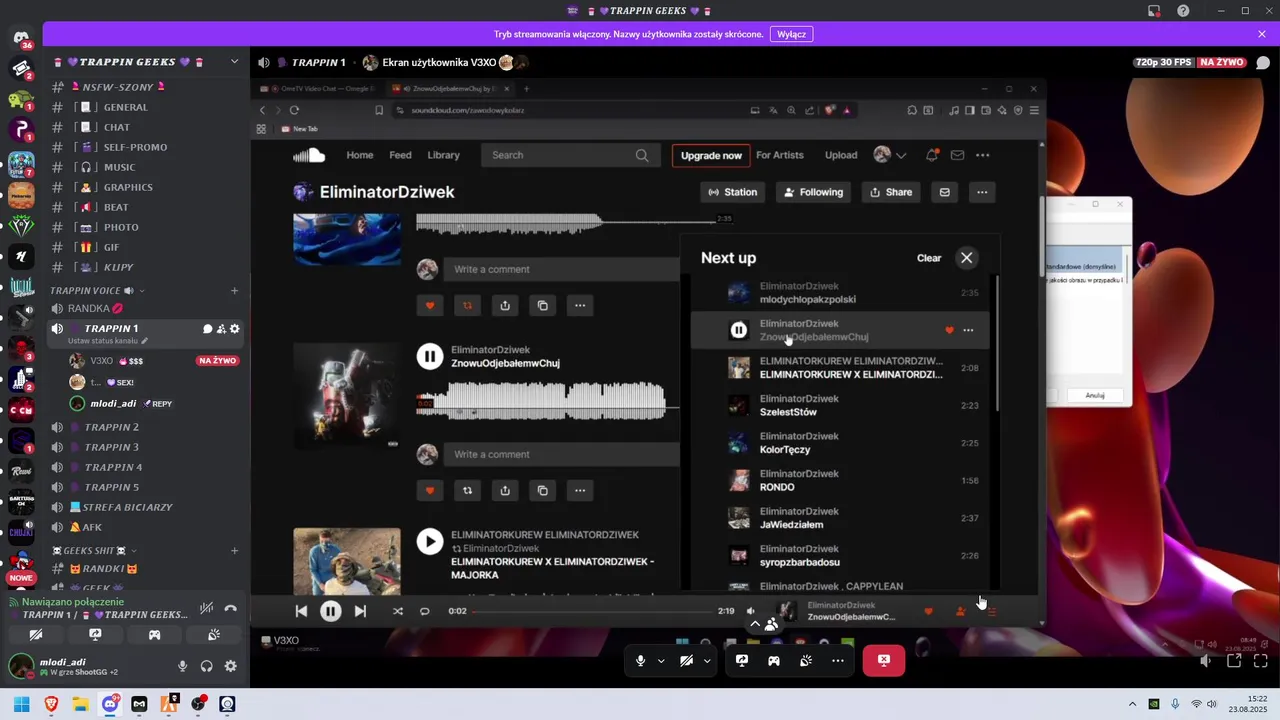Open SoundCloud Library tab in the stream
Image resolution: width=1280 pixels, height=720 pixels.
[443, 155]
